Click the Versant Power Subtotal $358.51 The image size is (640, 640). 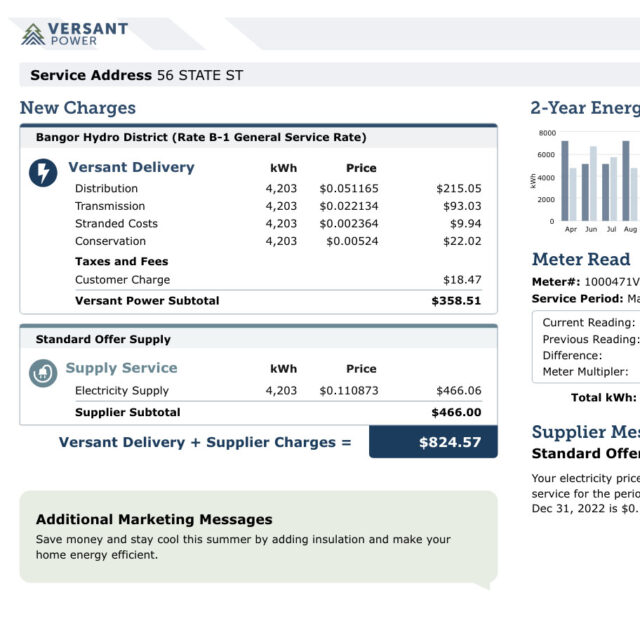pos(455,300)
